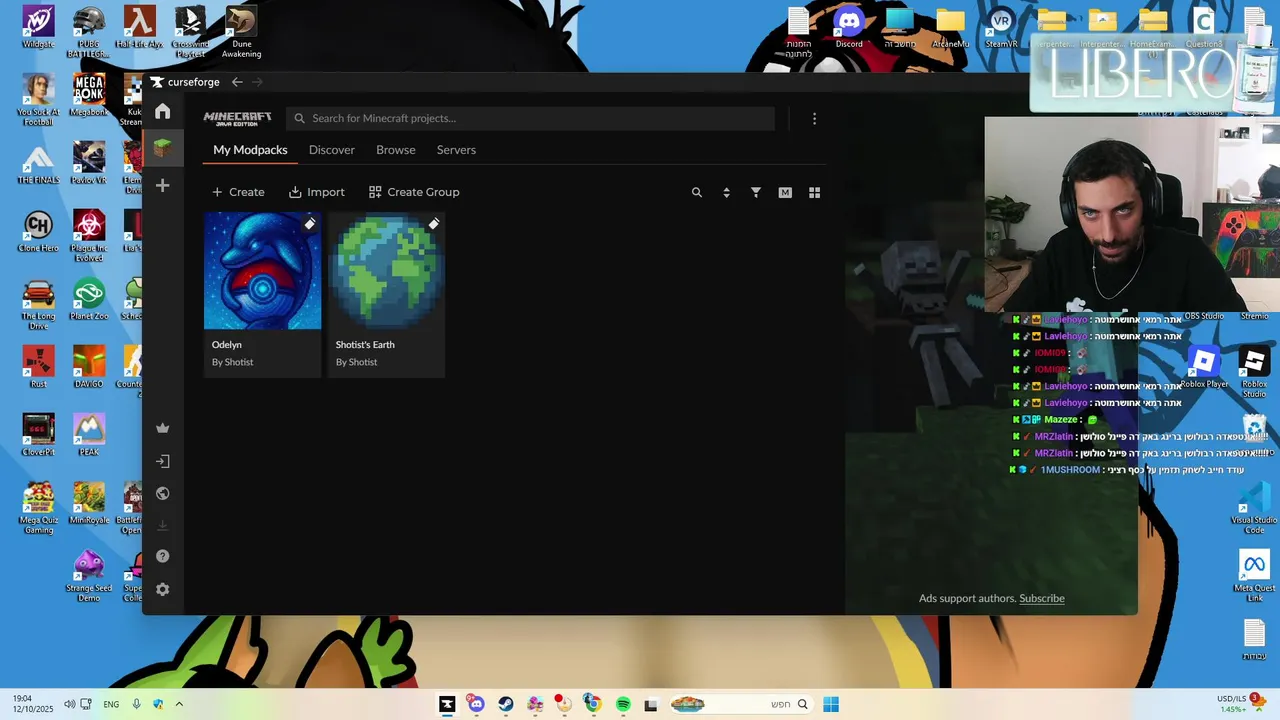This screenshot has height=720, width=1280.
Task: Select the Planet Zoo desktop icon
Action: 89,299
